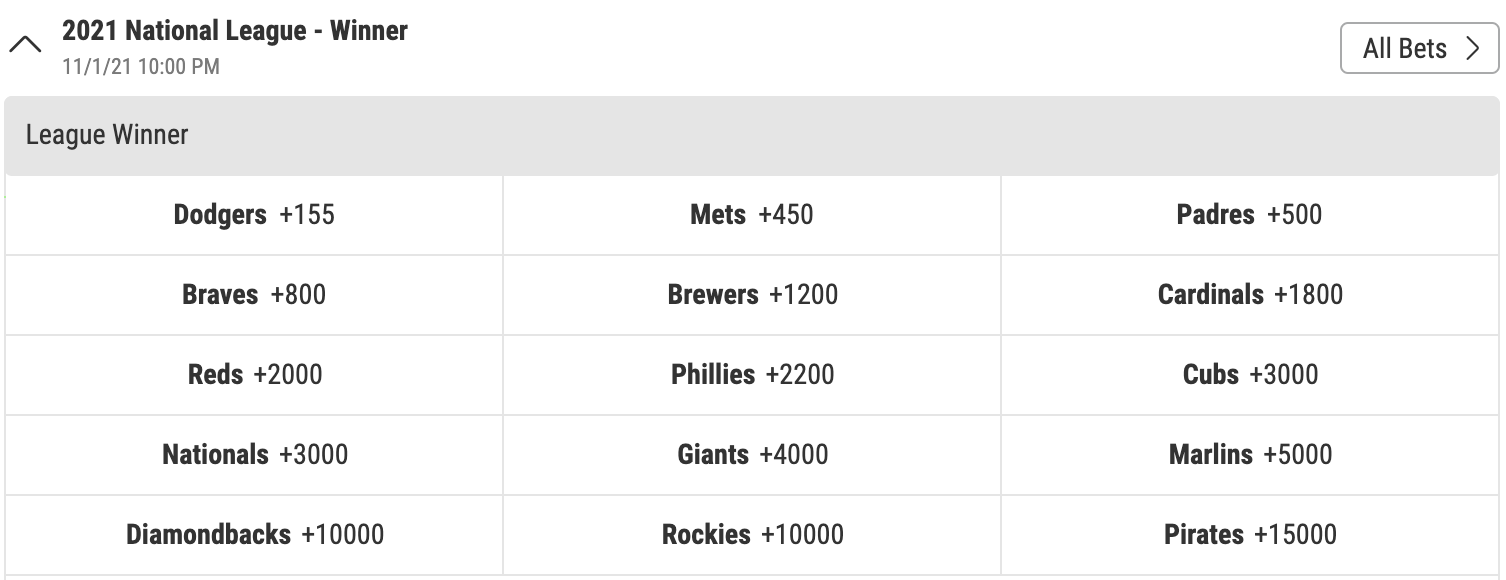Viewport: 1506px width, 580px height.
Task: Pick Phillies at +2200
Action: [x=752, y=375]
